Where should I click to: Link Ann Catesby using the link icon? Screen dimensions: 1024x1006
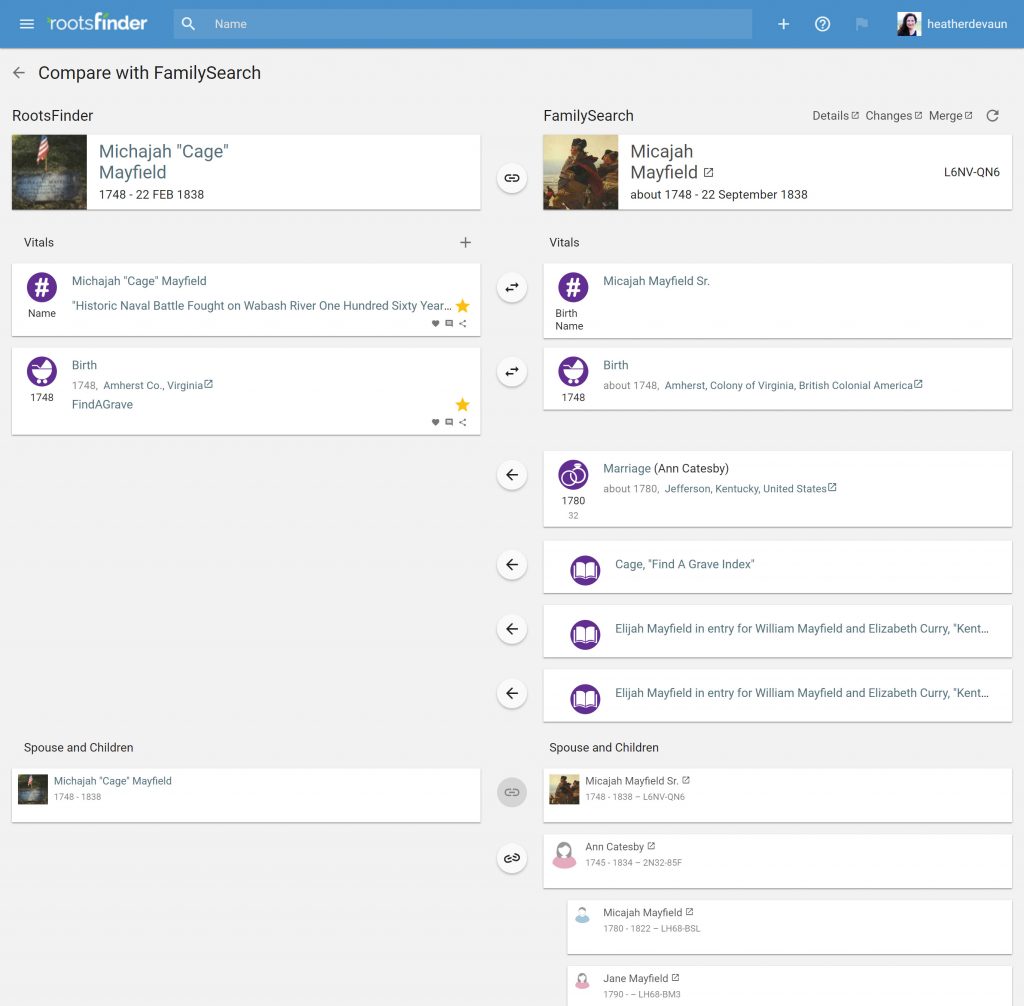[x=512, y=858]
